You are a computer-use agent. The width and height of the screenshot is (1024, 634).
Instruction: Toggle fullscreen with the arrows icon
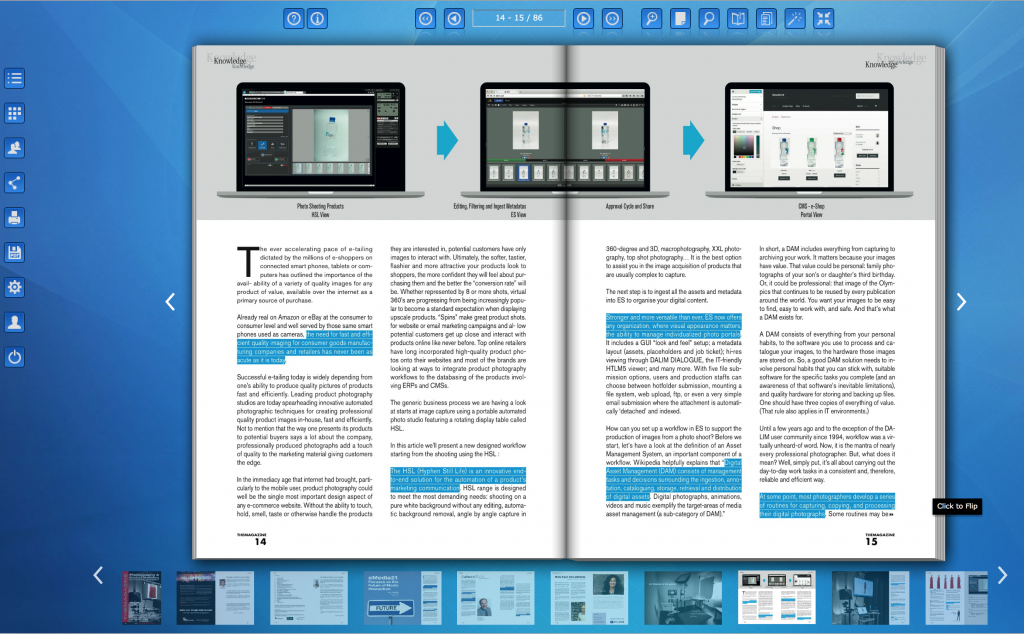click(824, 18)
